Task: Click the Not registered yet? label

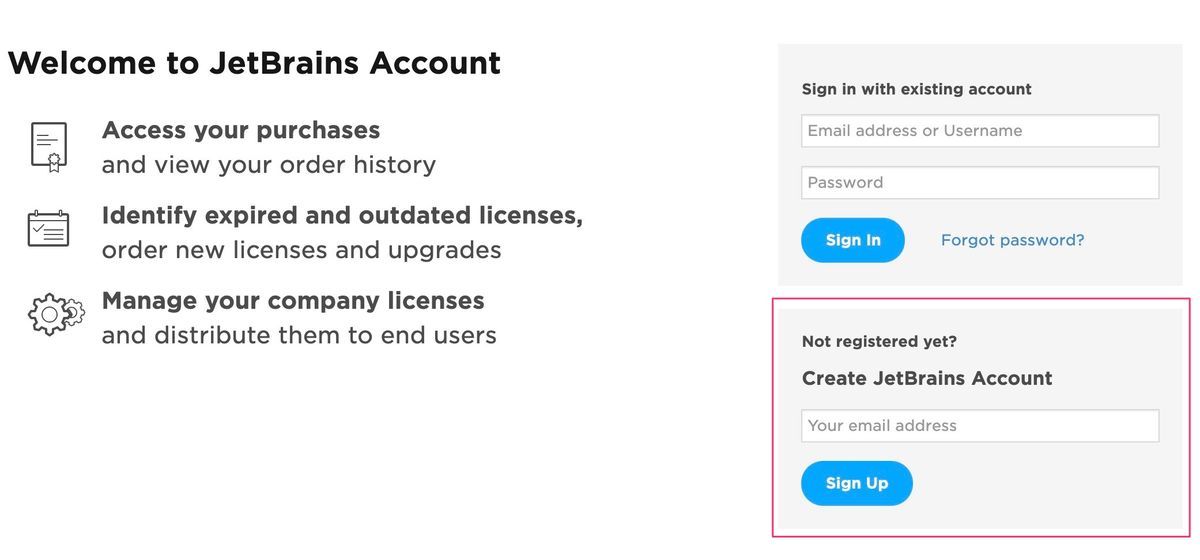Action: (880, 342)
